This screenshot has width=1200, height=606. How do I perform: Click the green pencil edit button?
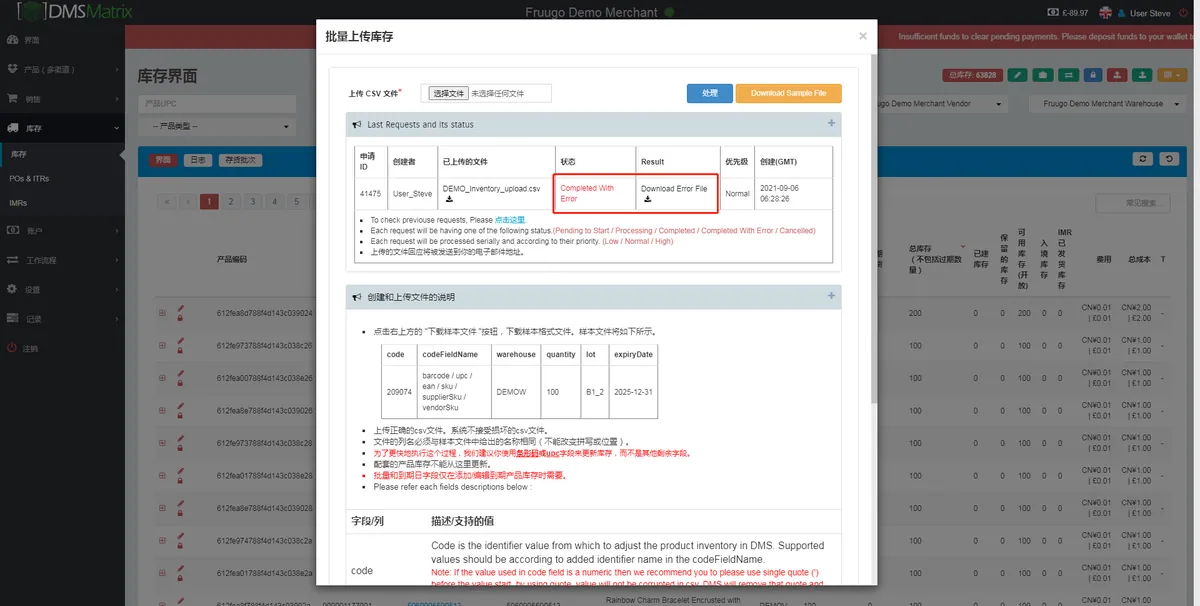[1017, 75]
